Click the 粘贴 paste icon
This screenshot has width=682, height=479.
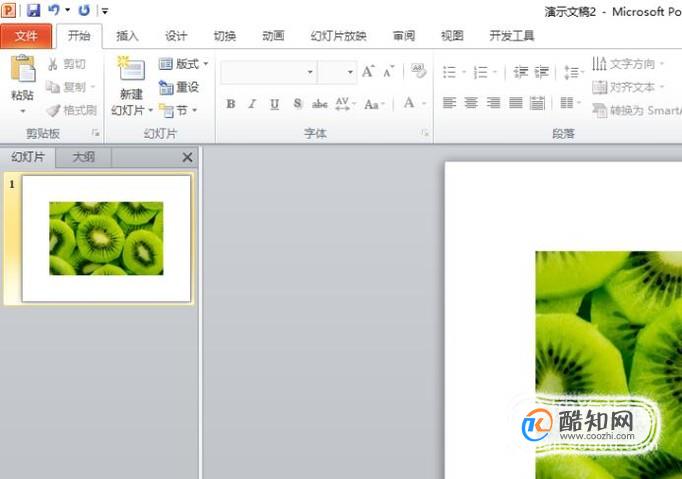(x=23, y=69)
